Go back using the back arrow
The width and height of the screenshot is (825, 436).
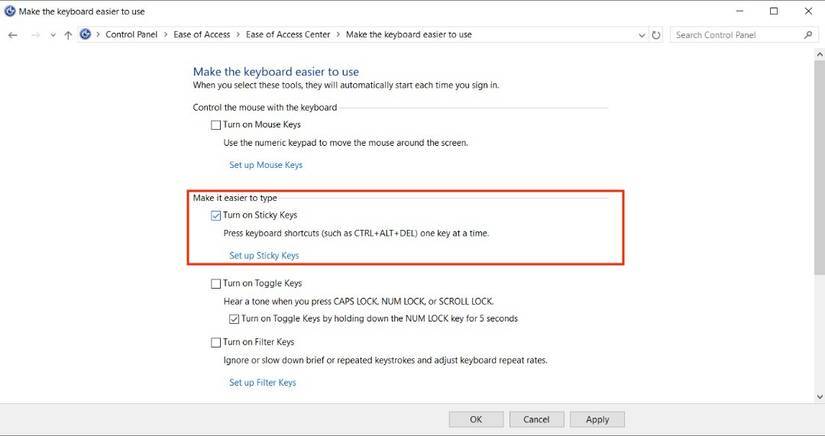(x=13, y=35)
